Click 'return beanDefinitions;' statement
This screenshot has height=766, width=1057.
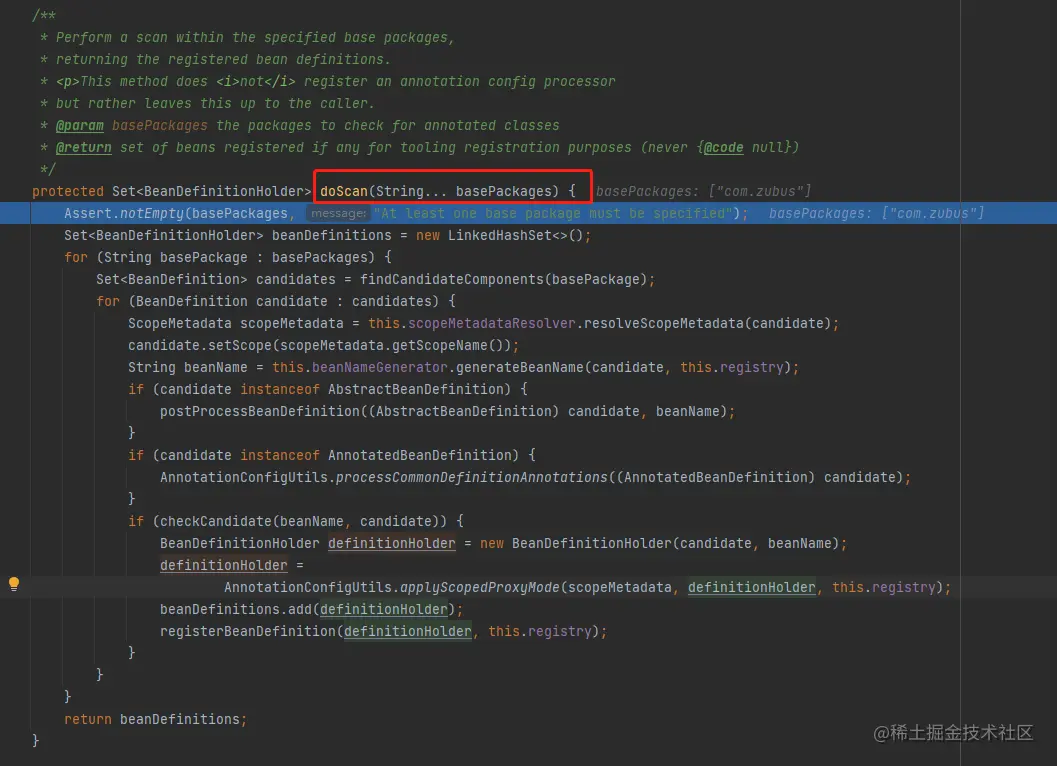(156, 719)
